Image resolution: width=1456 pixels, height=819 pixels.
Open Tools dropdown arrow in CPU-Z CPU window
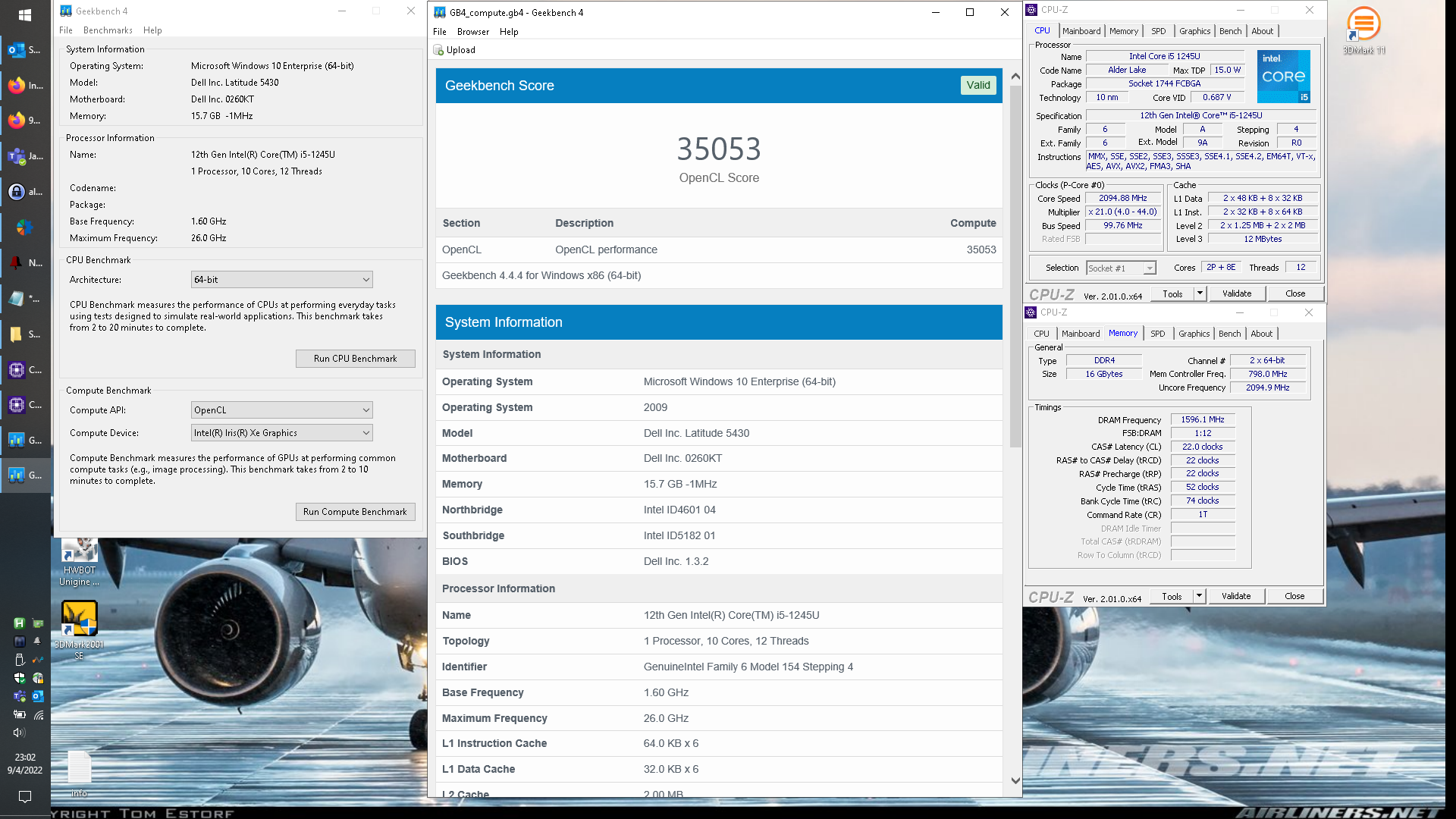[1200, 293]
